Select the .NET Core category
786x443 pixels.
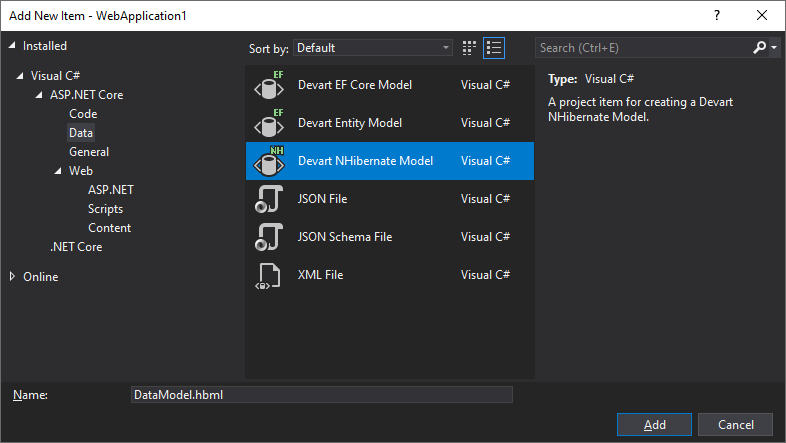tap(76, 247)
